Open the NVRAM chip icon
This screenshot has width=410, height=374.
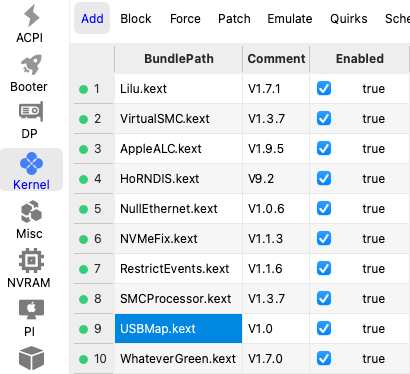click(x=31, y=260)
